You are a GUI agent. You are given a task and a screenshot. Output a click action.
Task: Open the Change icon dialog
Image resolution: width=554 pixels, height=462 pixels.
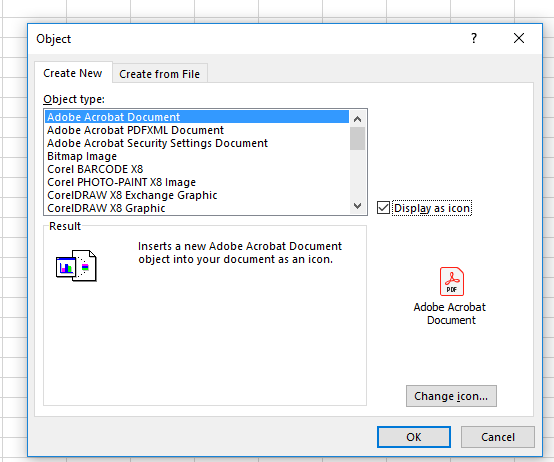pyautogui.click(x=451, y=396)
